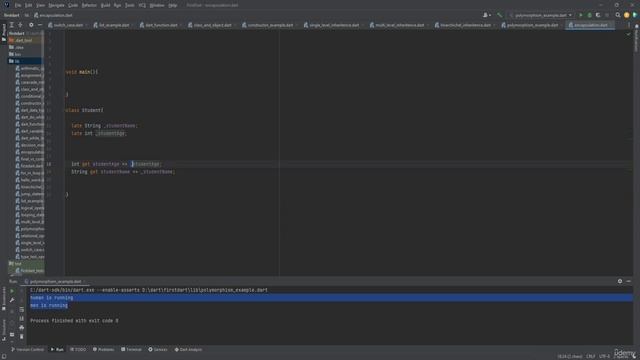Viewport: 640px width, 360px height.
Task: Open the Problems tool window
Action: pyautogui.click(x=103, y=350)
